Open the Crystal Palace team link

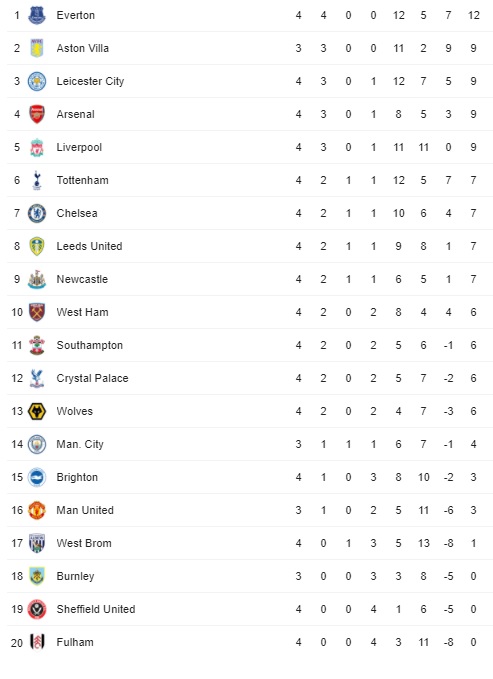pyautogui.click(x=92, y=378)
